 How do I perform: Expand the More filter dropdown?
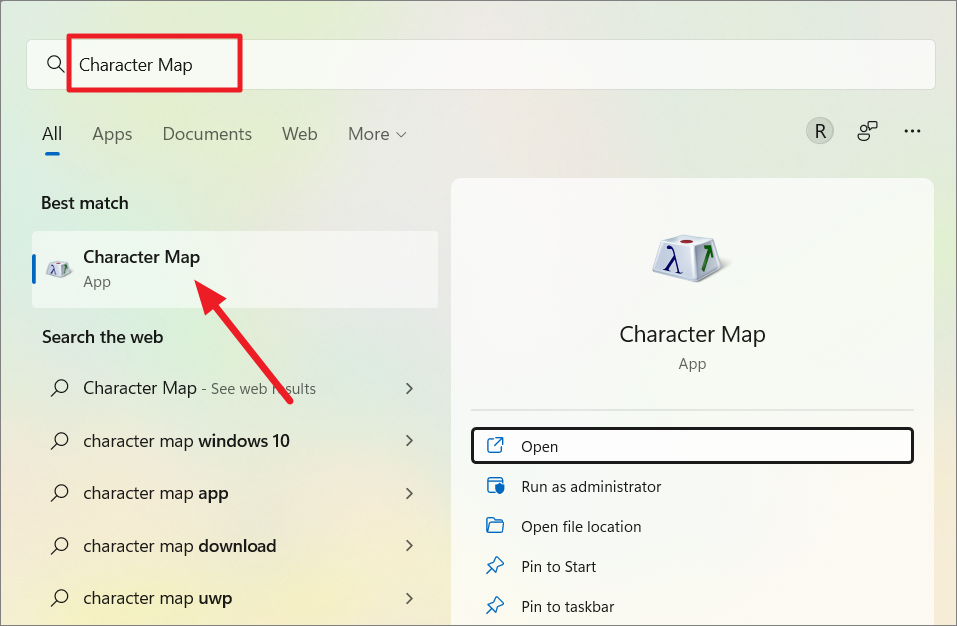point(377,134)
